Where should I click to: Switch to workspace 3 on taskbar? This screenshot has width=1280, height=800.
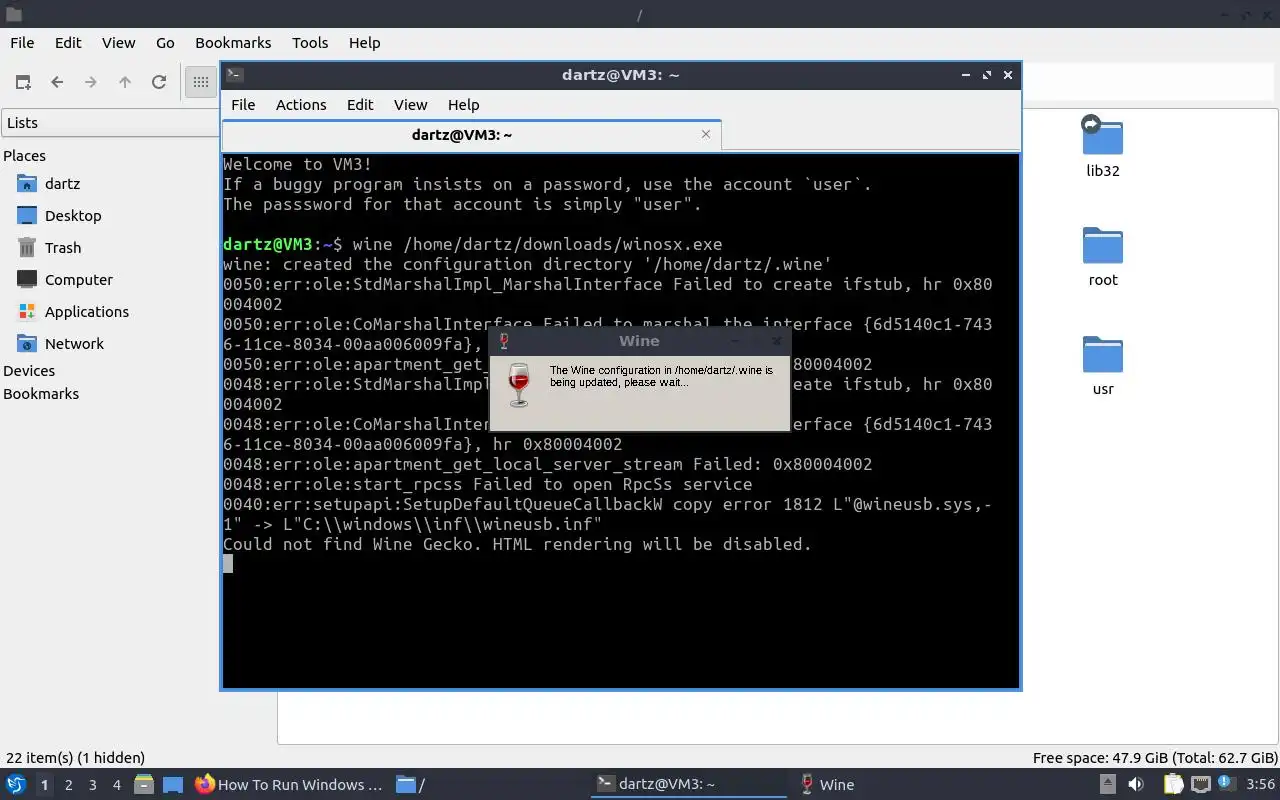(x=92, y=785)
